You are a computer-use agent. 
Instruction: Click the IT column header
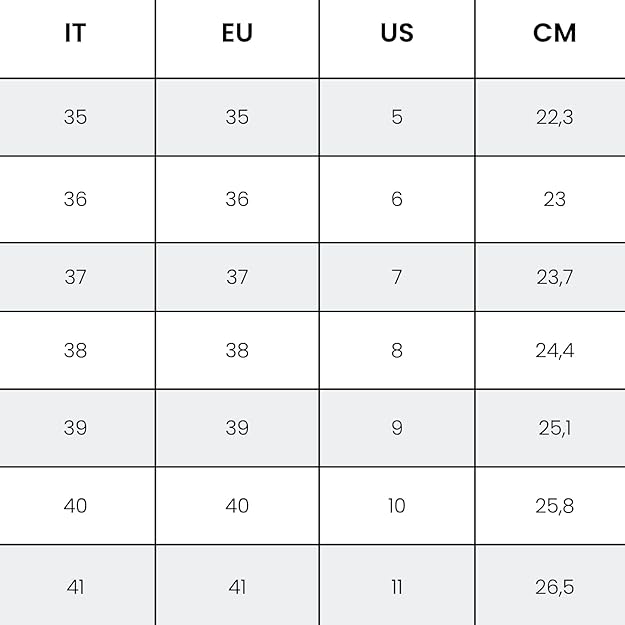pyautogui.click(x=75, y=33)
